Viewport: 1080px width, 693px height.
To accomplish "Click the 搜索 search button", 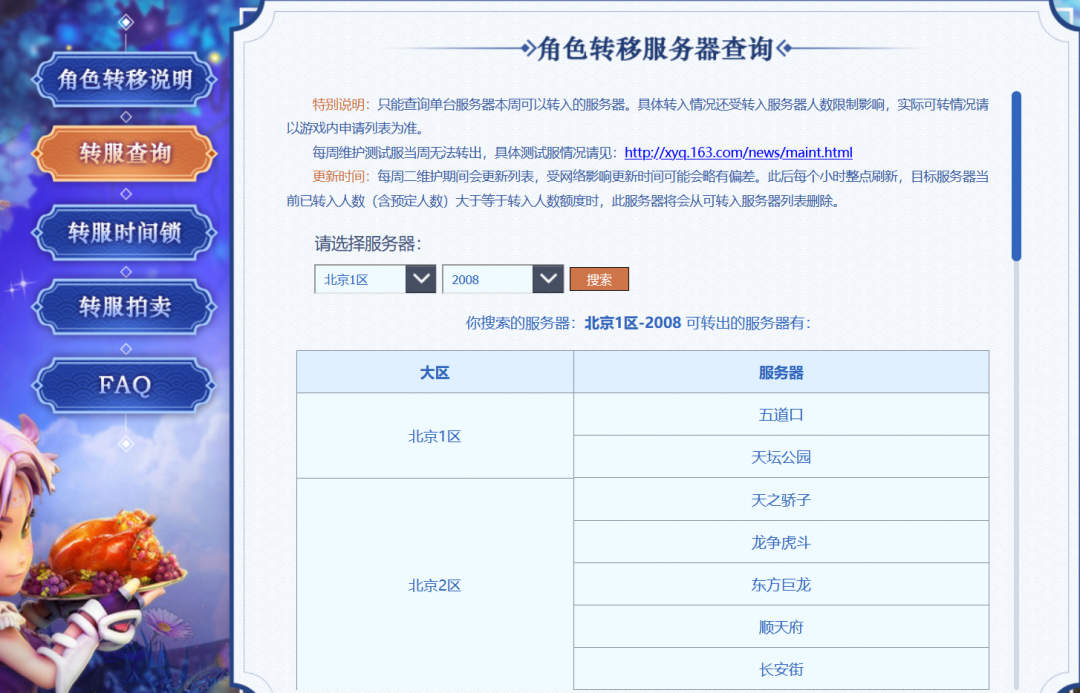I will [599, 279].
